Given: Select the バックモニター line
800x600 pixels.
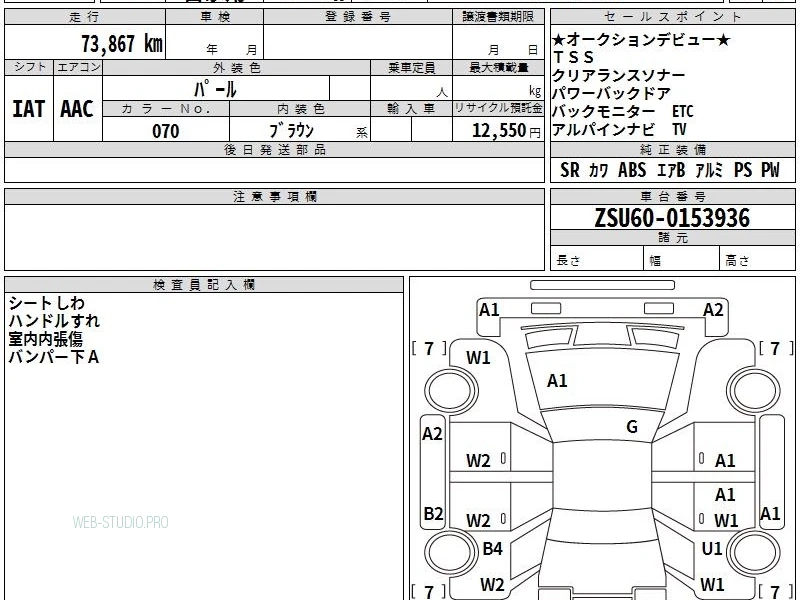Looking at the screenshot, I should click(604, 111).
